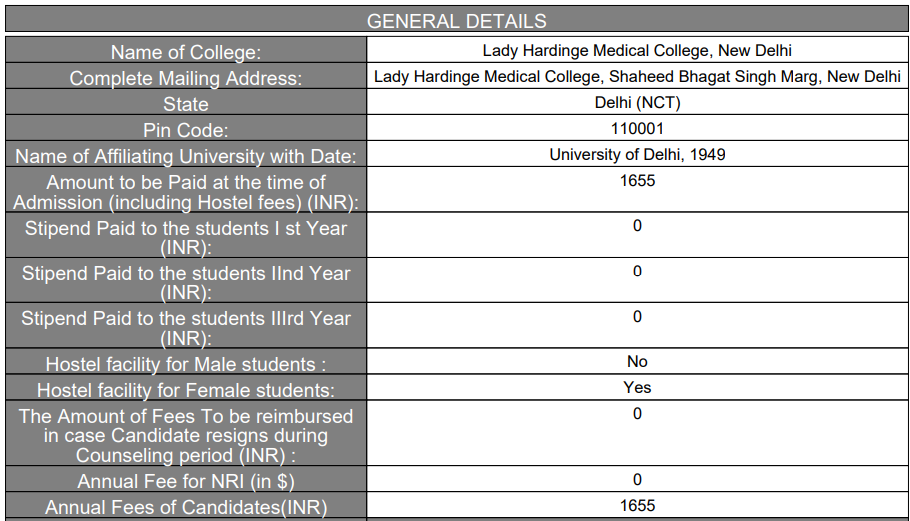Select the Delhi (NCT) value

click(x=637, y=102)
